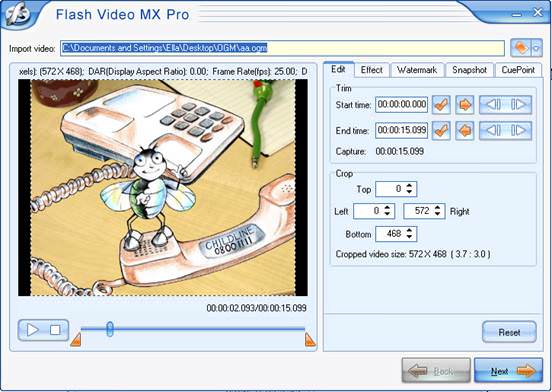Screen dimensions: 552x392
Task: Click the playback position slider thumb
Action: 110,329
